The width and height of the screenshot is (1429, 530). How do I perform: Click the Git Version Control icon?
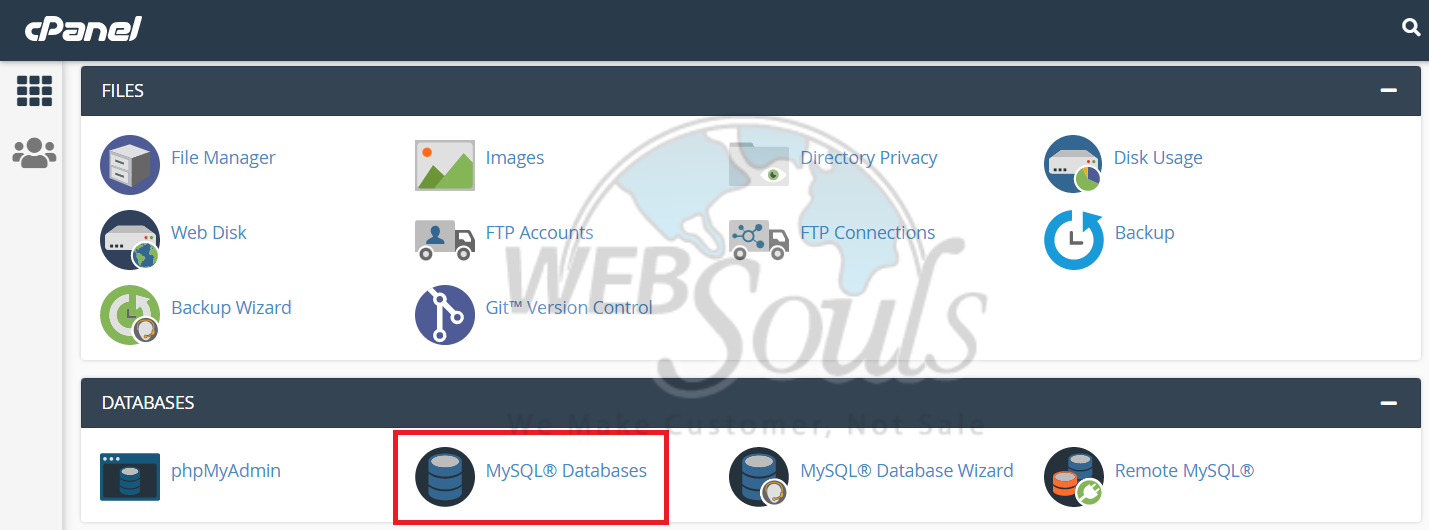445,315
